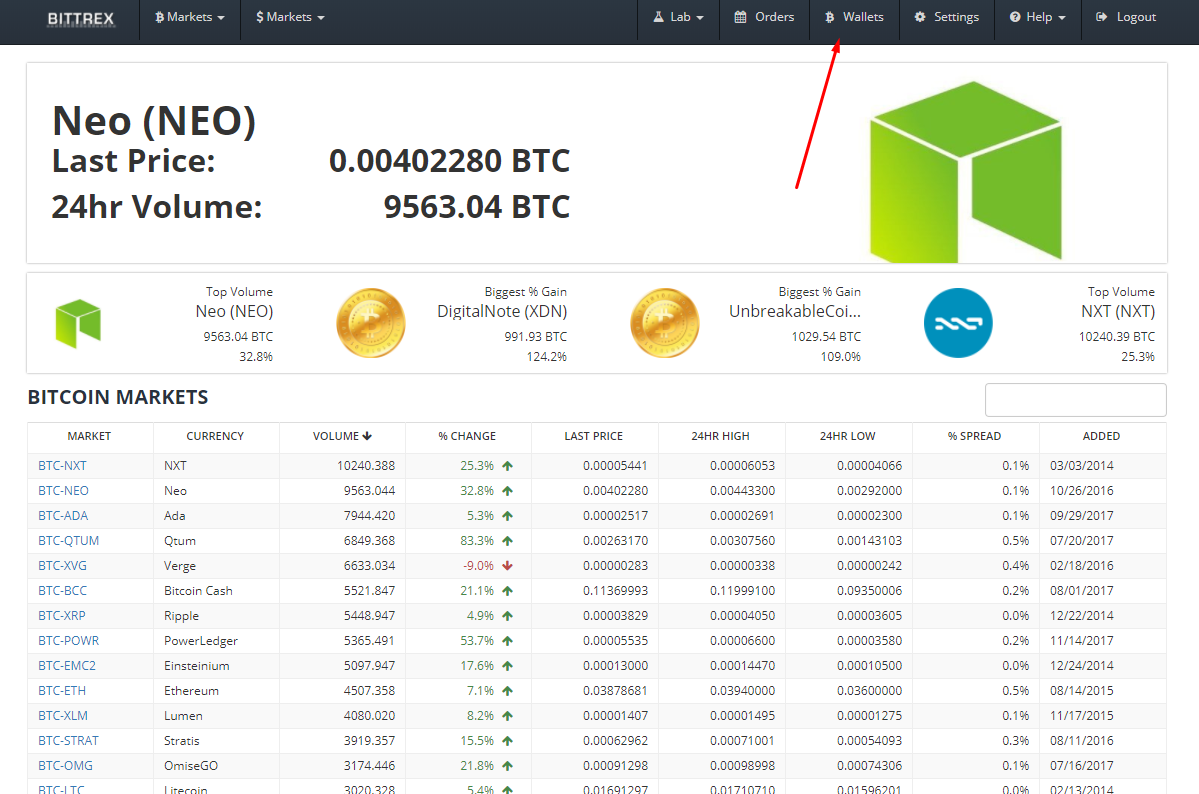This screenshot has height=794, width=1199.
Task: Click the up arrow in OmiseGO row
Action: coord(507,766)
